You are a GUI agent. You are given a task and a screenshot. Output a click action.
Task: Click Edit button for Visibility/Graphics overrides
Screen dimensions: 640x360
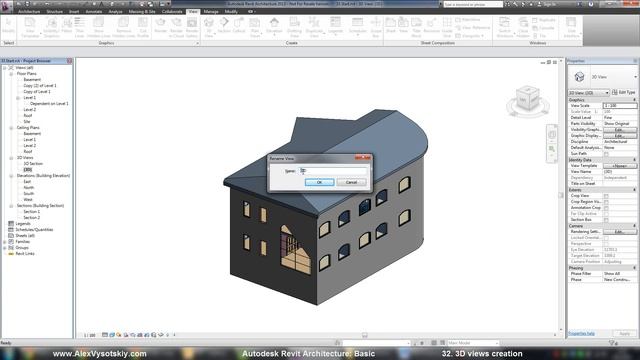coord(620,130)
